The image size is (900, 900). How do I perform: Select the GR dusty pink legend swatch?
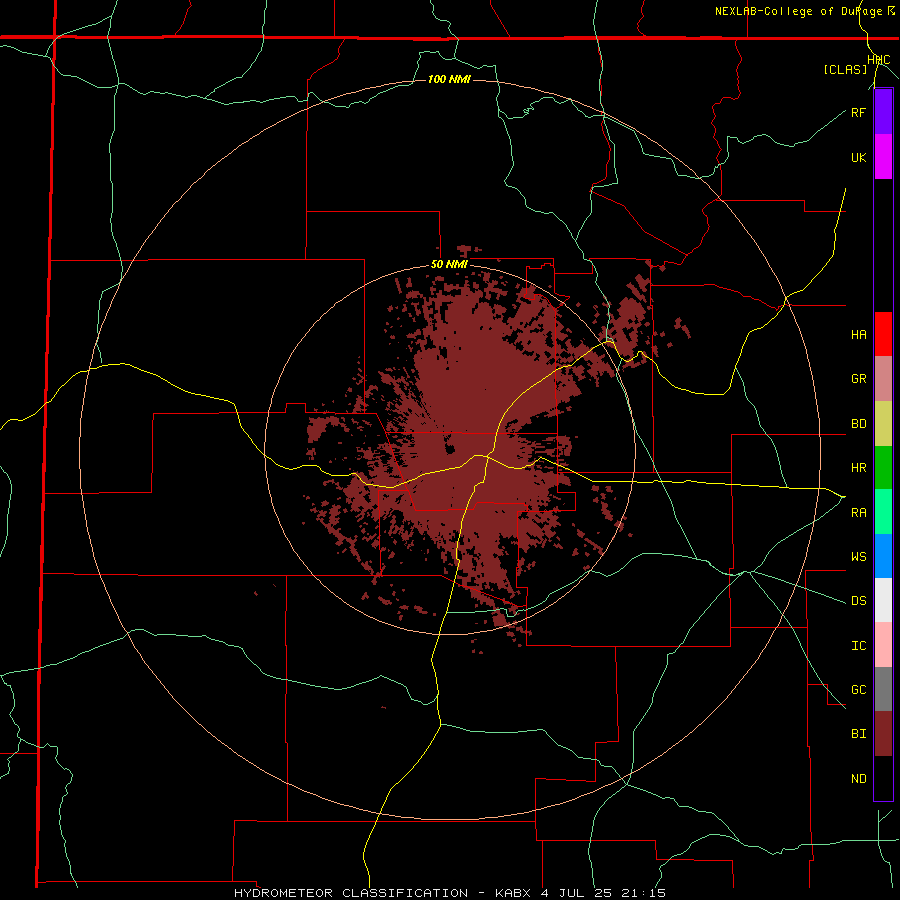tap(883, 379)
